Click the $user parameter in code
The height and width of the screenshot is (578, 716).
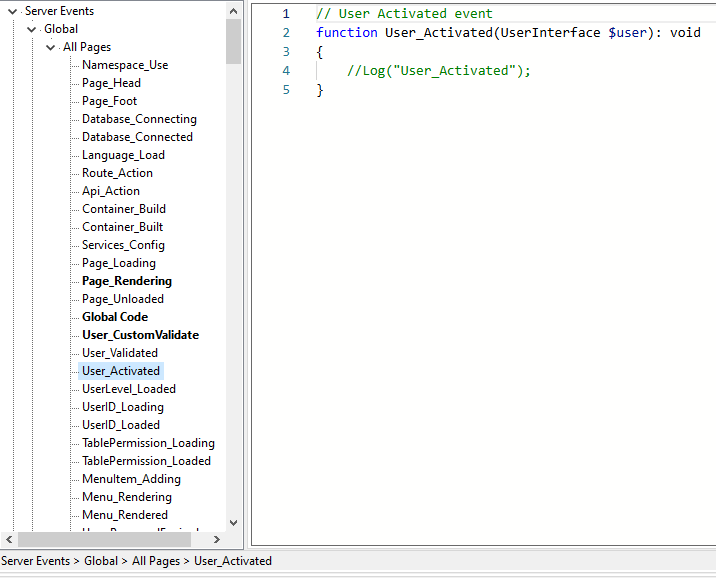click(627, 33)
